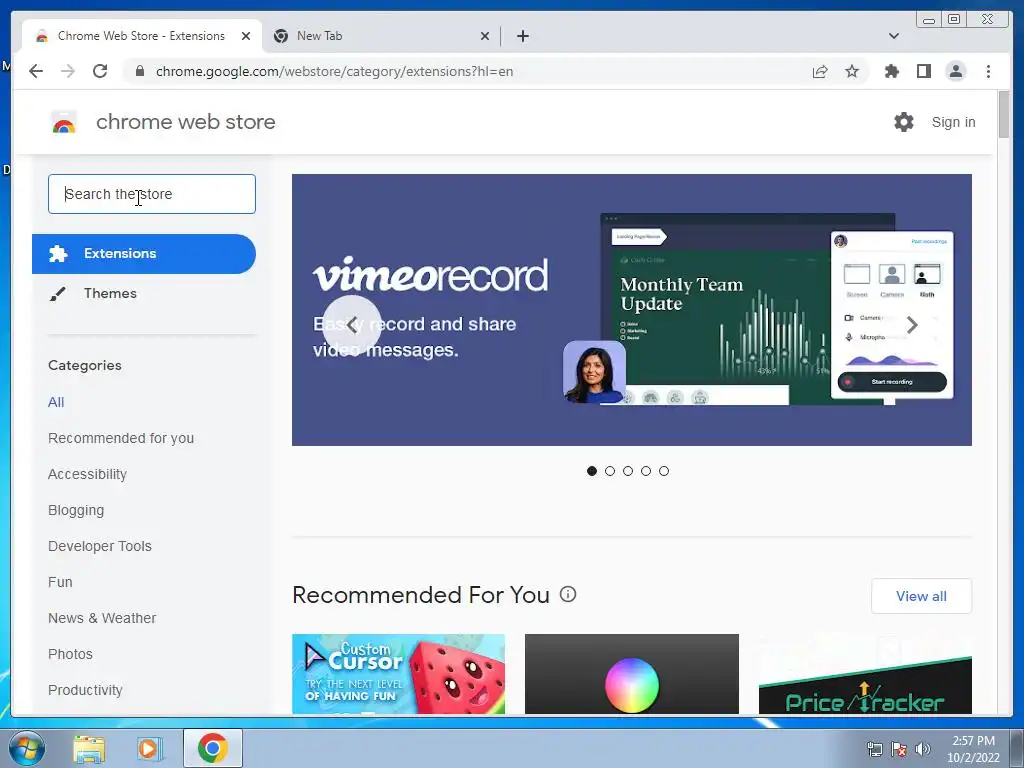The height and width of the screenshot is (768, 1024).
Task: Close the Chrome Web Store tab
Action: (x=246, y=36)
